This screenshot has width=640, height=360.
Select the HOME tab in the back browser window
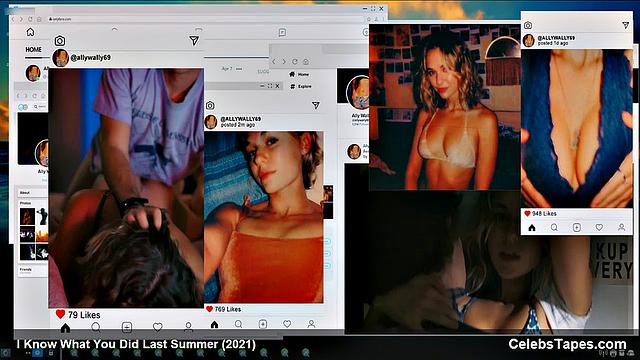33,49
